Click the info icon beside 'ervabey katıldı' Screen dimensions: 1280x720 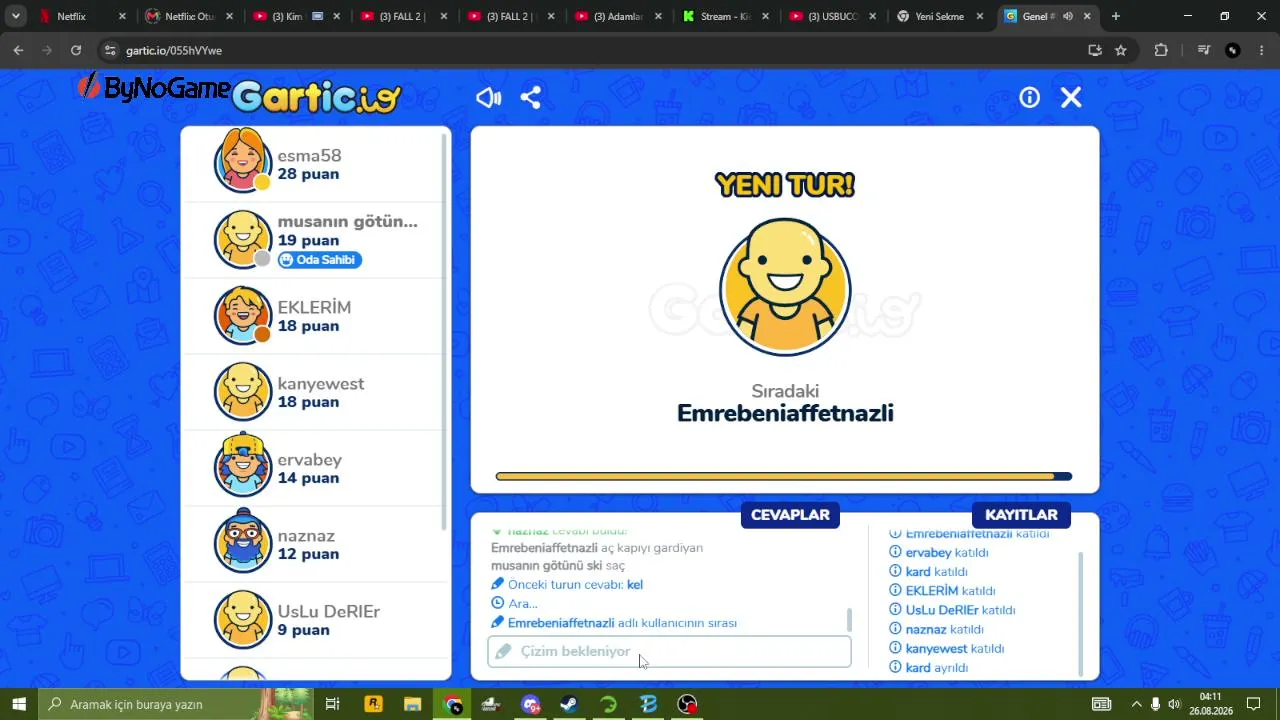coord(895,552)
